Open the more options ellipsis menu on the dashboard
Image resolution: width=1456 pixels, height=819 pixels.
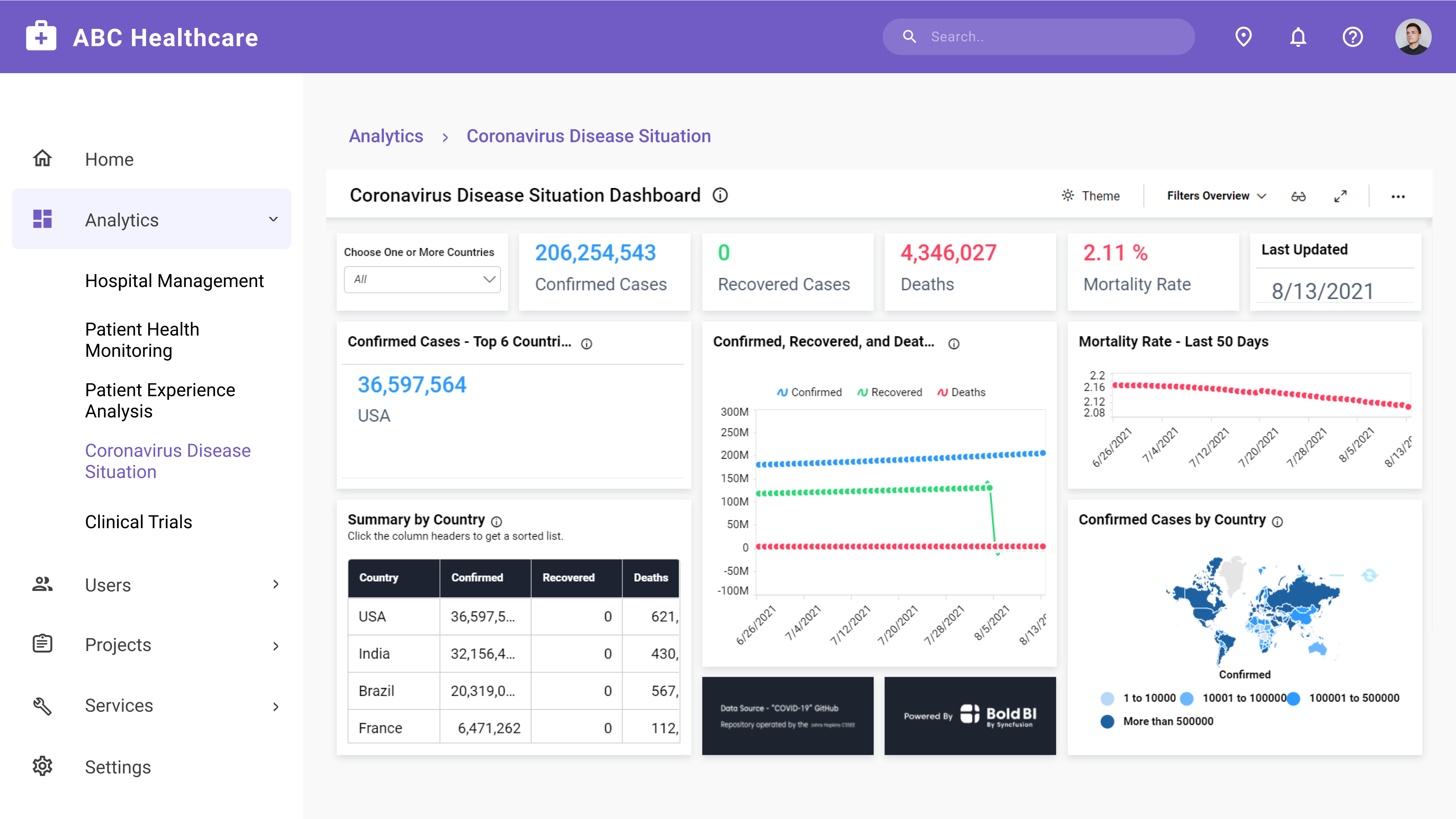1399,196
